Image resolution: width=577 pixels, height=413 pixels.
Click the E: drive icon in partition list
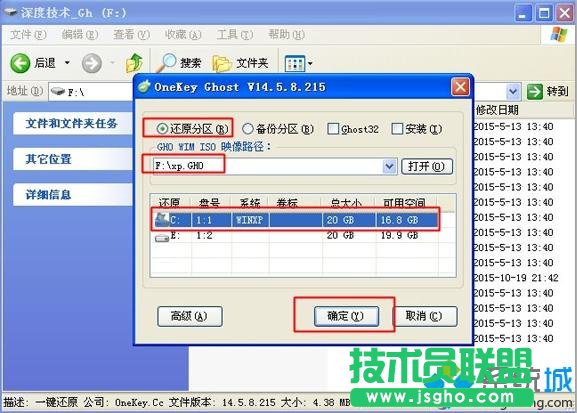point(162,237)
